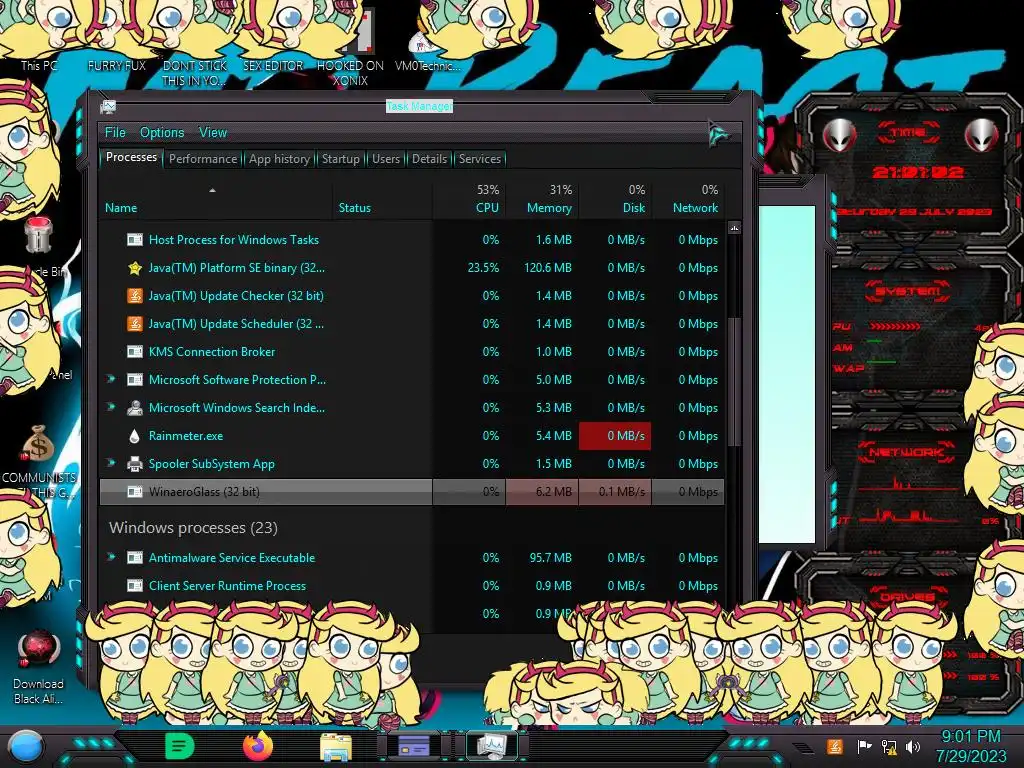Screen dimensions: 1024x768
Task: Open the volume speaker tray icon
Action: coord(912,746)
